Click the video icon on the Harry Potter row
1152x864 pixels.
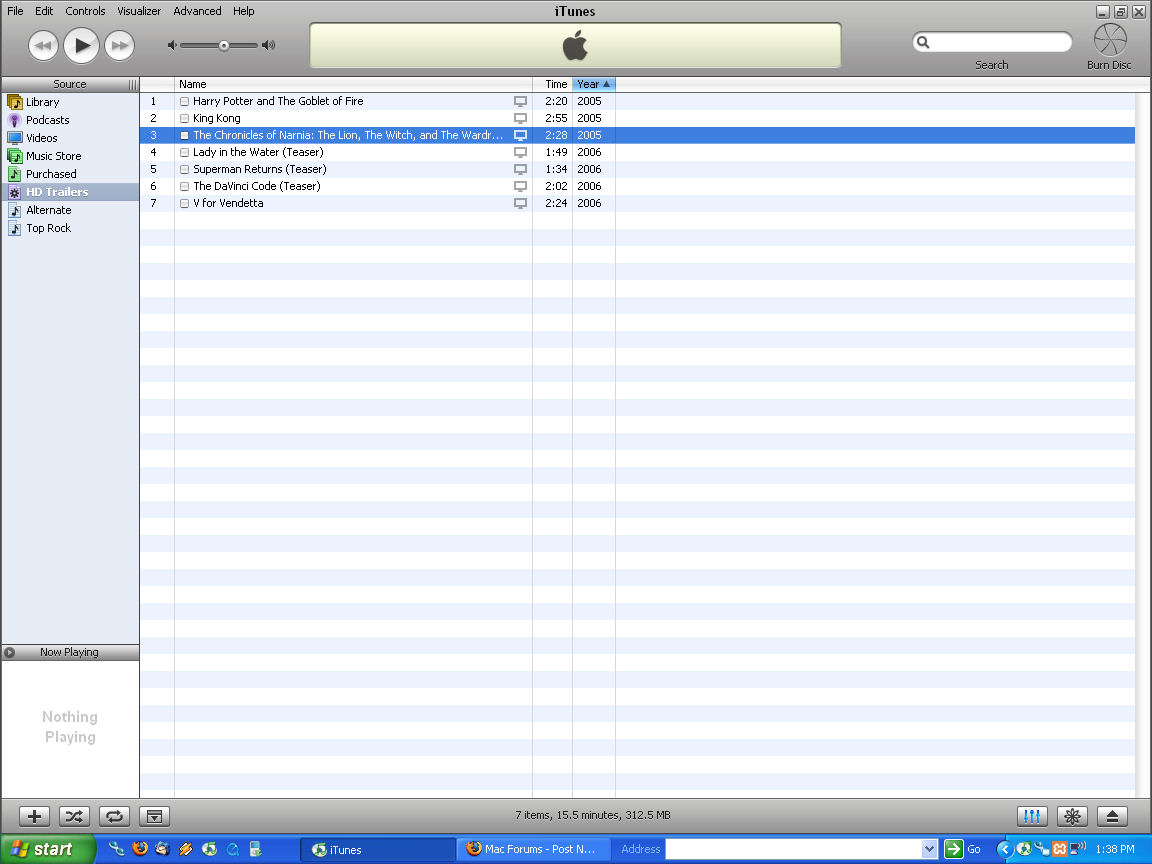[x=520, y=101]
